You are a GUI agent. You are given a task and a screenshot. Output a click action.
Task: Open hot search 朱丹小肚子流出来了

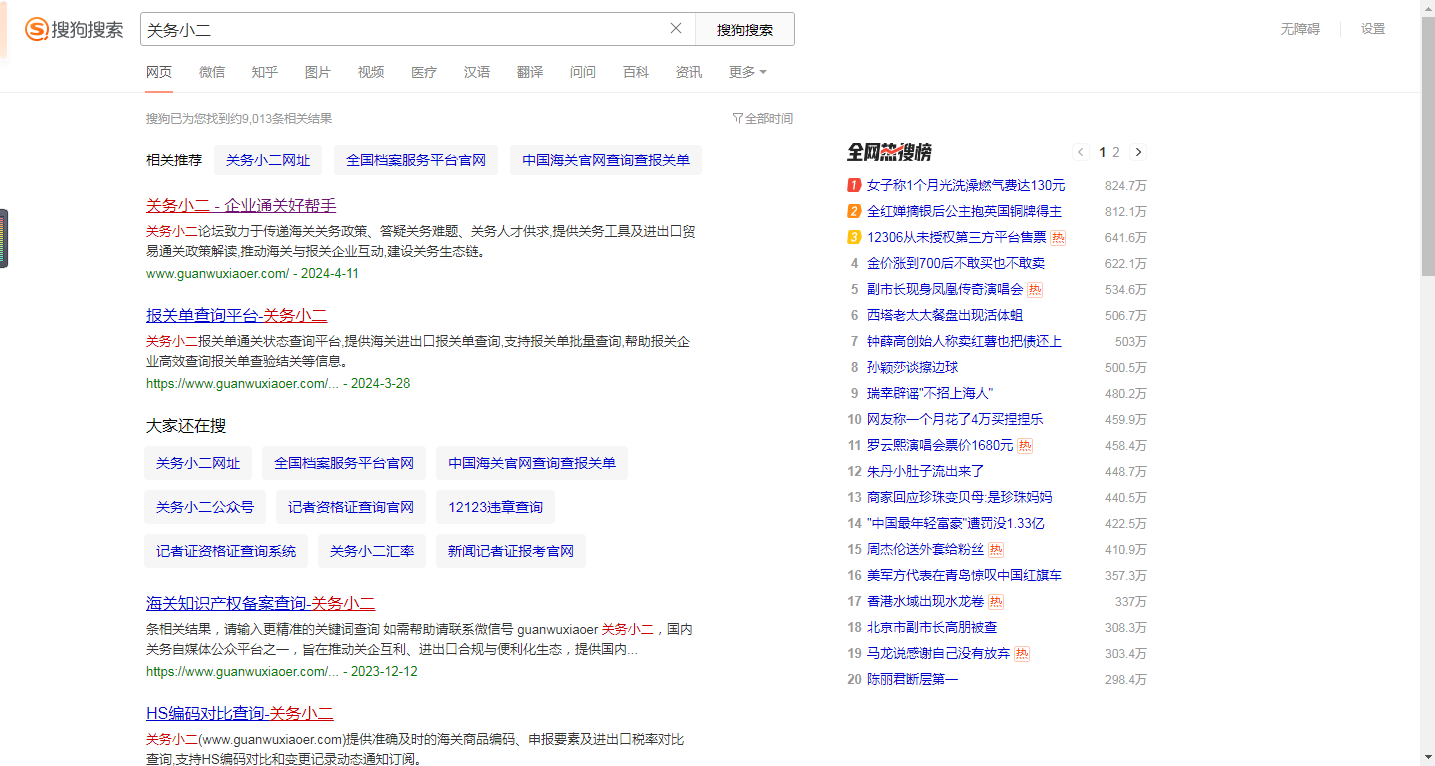[x=926, y=471]
